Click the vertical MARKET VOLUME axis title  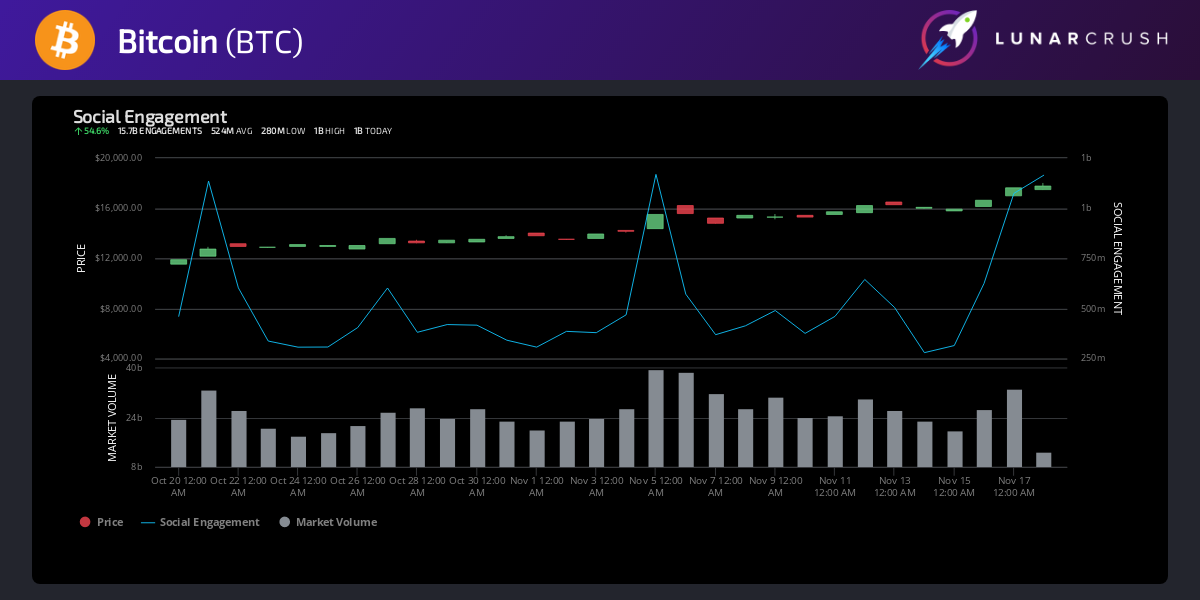pyautogui.click(x=113, y=418)
